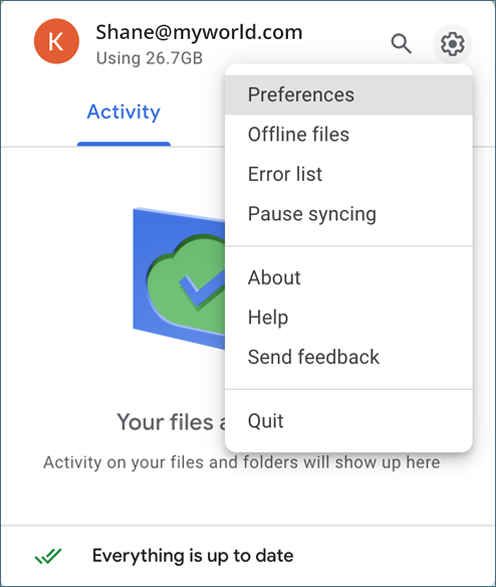Select Preferences from the menu

point(349,95)
